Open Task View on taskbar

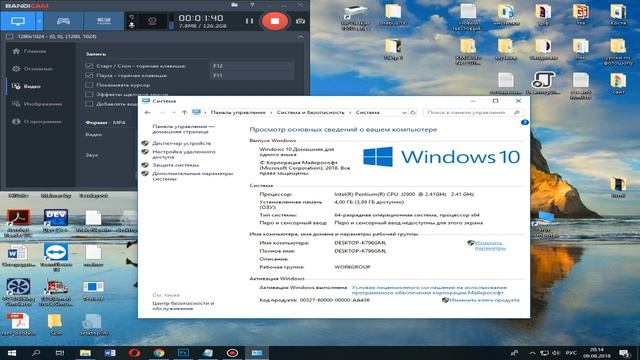[60, 353]
